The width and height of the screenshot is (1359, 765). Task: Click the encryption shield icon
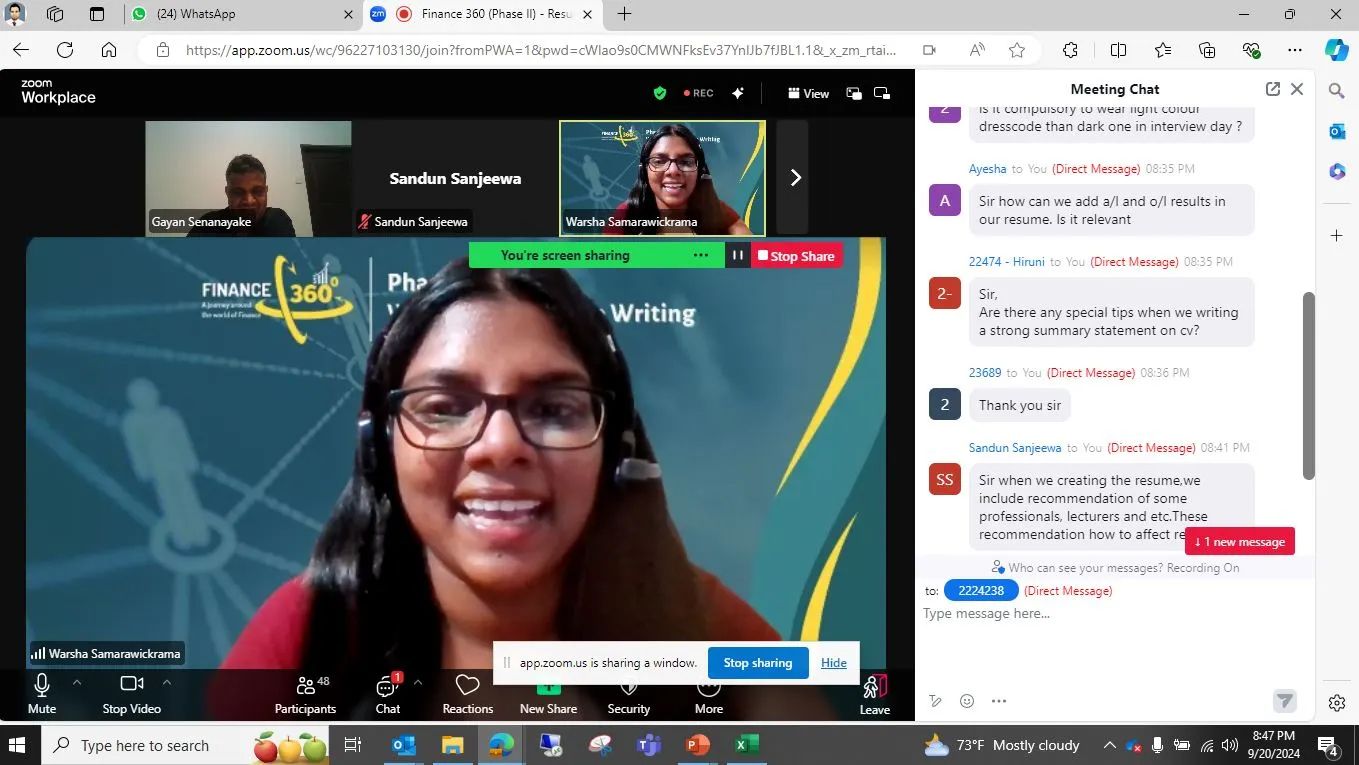tap(659, 93)
